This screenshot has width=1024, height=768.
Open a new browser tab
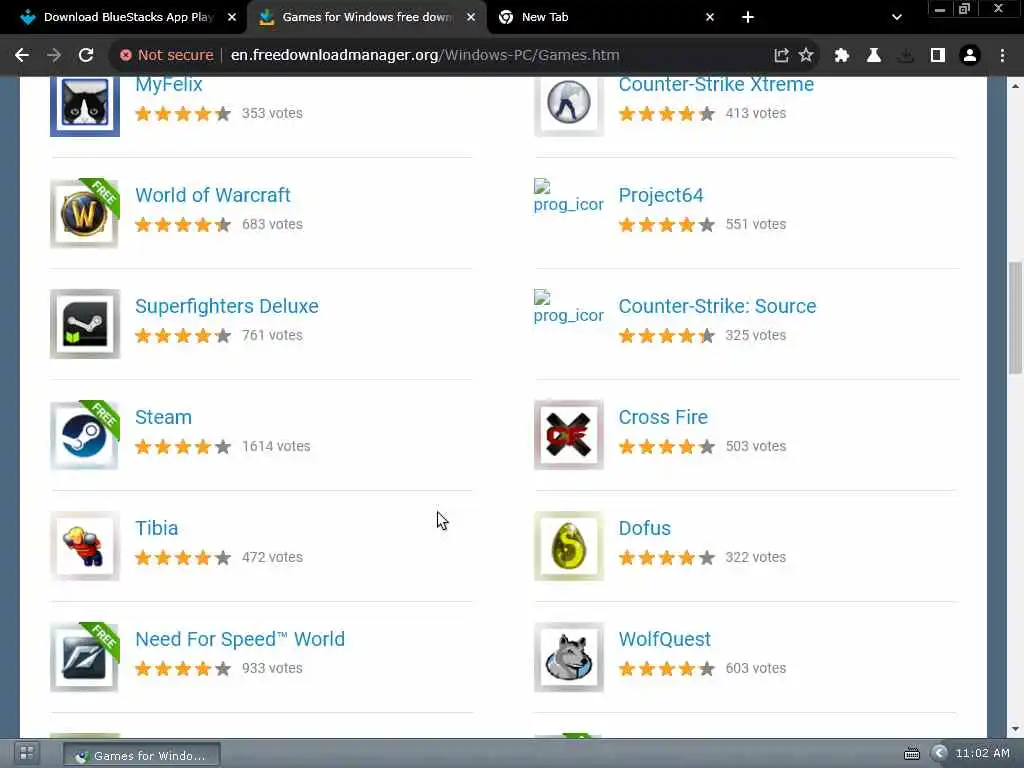(x=748, y=18)
